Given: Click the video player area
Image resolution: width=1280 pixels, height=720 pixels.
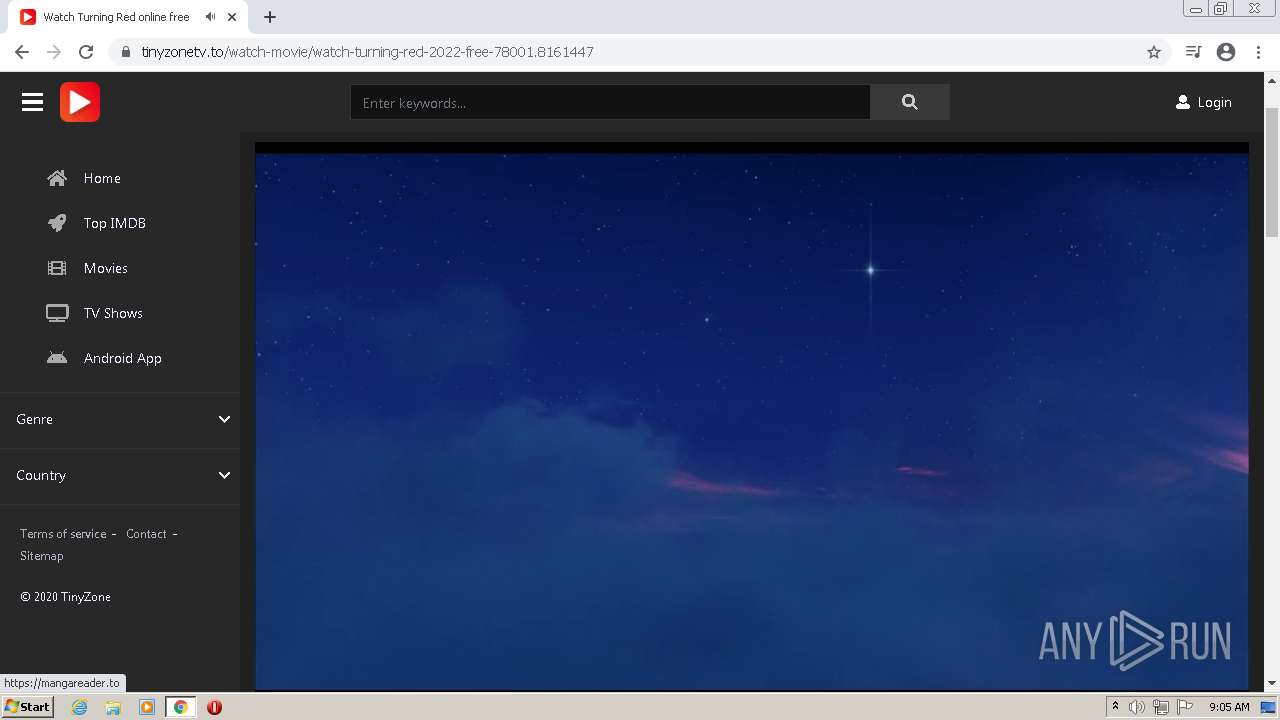Looking at the screenshot, I should tap(752, 416).
